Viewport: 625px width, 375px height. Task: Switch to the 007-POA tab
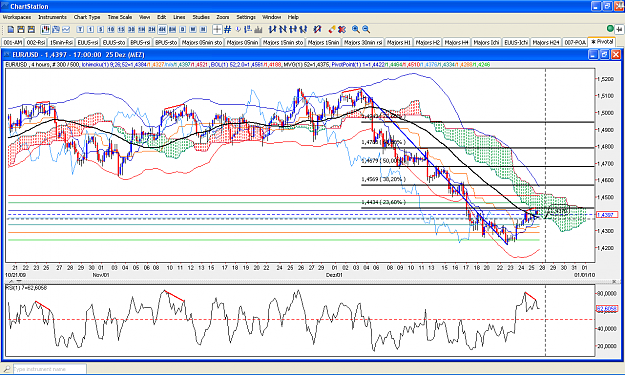[575, 42]
